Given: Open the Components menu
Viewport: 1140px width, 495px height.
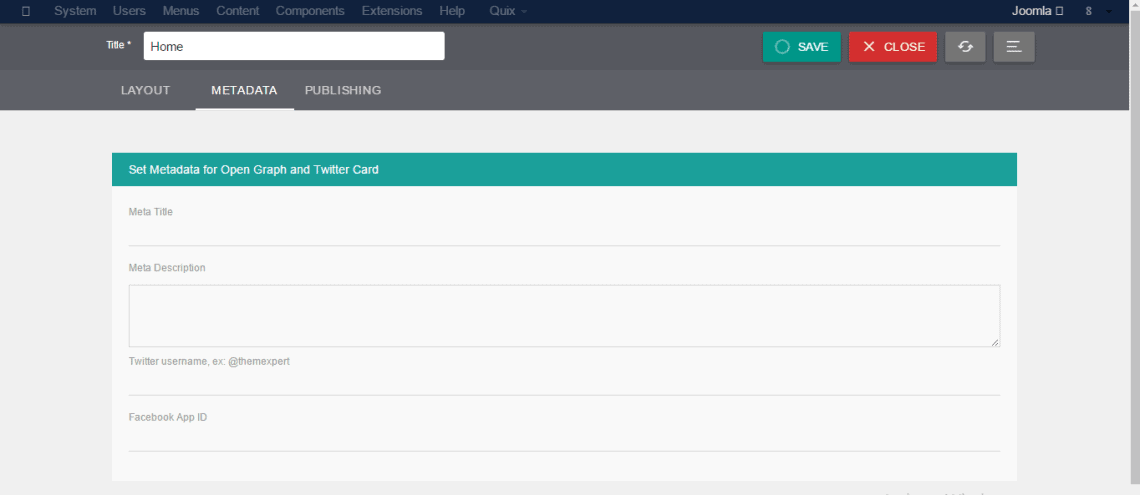Looking at the screenshot, I should coord(310,11).
